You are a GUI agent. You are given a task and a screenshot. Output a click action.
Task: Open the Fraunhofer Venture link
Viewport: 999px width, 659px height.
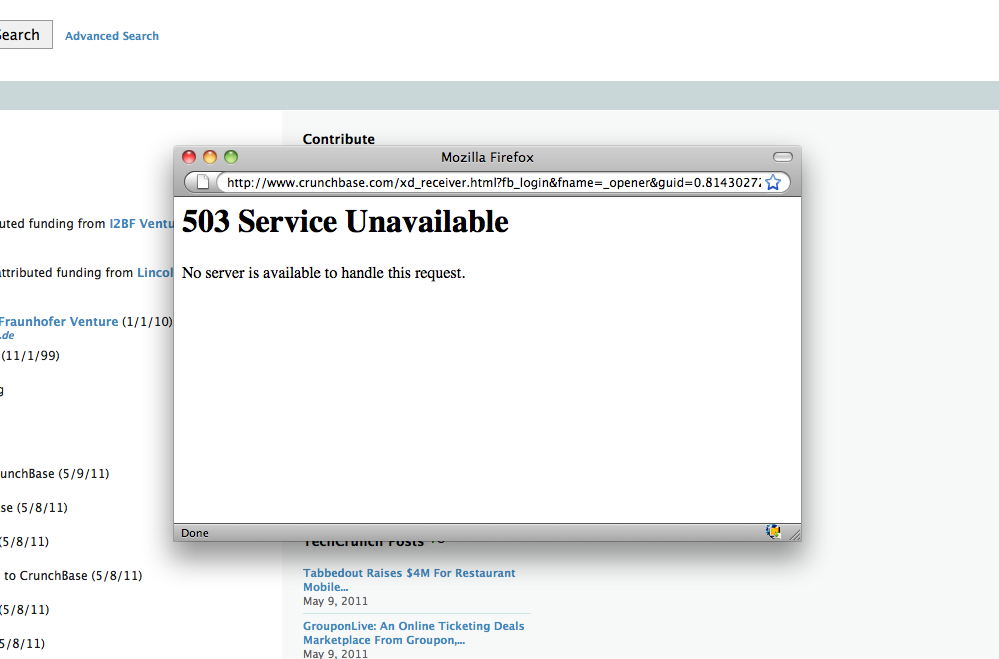point(59,322)
